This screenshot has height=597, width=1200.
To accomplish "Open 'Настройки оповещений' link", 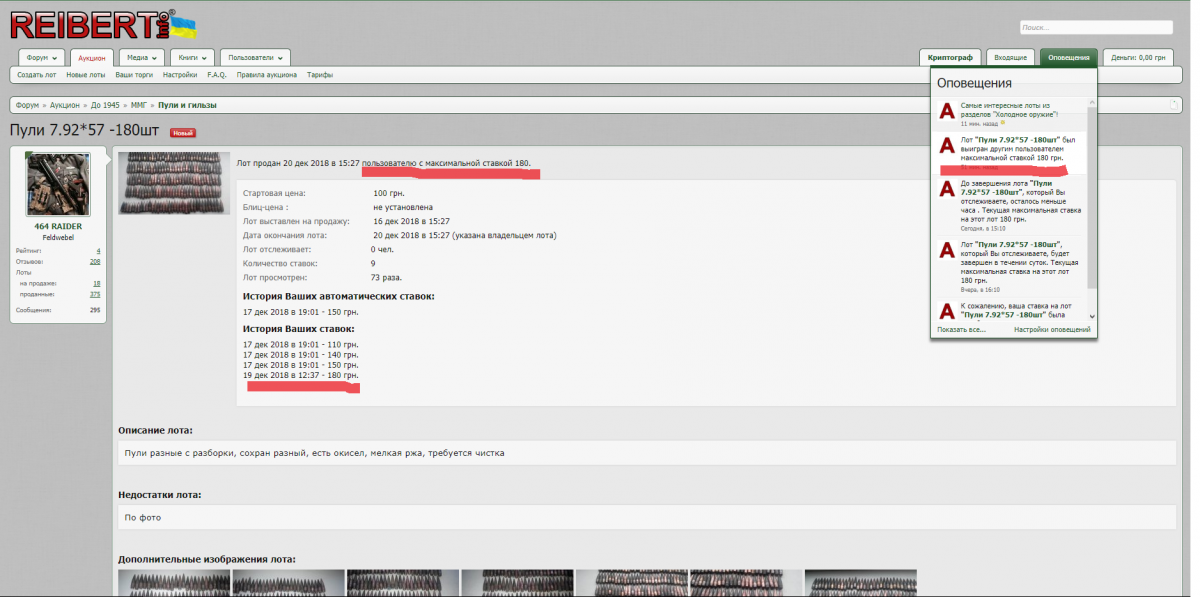I will pyautogui.click(x=1052, y=329).
